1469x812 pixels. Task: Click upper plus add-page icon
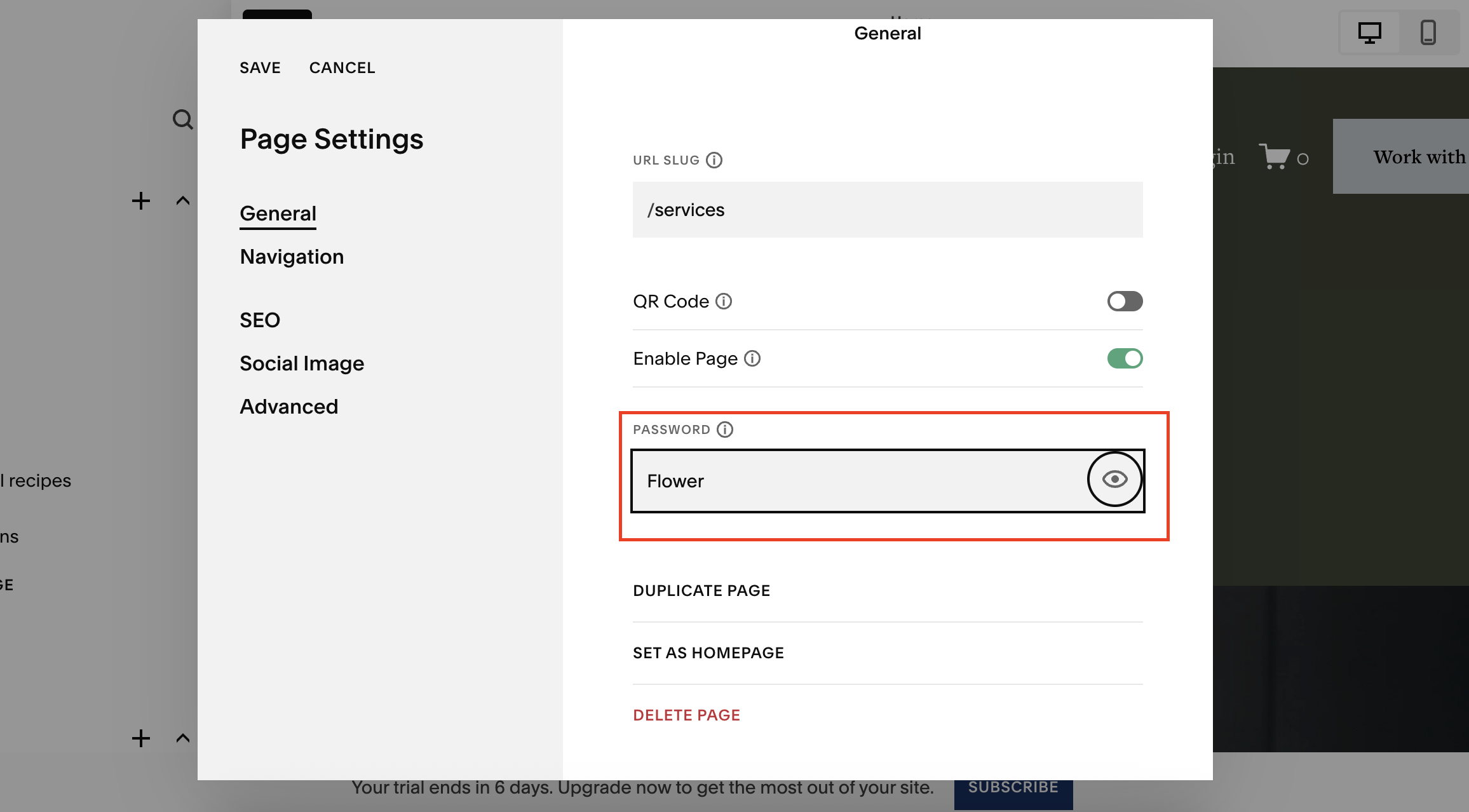[141, 201]
